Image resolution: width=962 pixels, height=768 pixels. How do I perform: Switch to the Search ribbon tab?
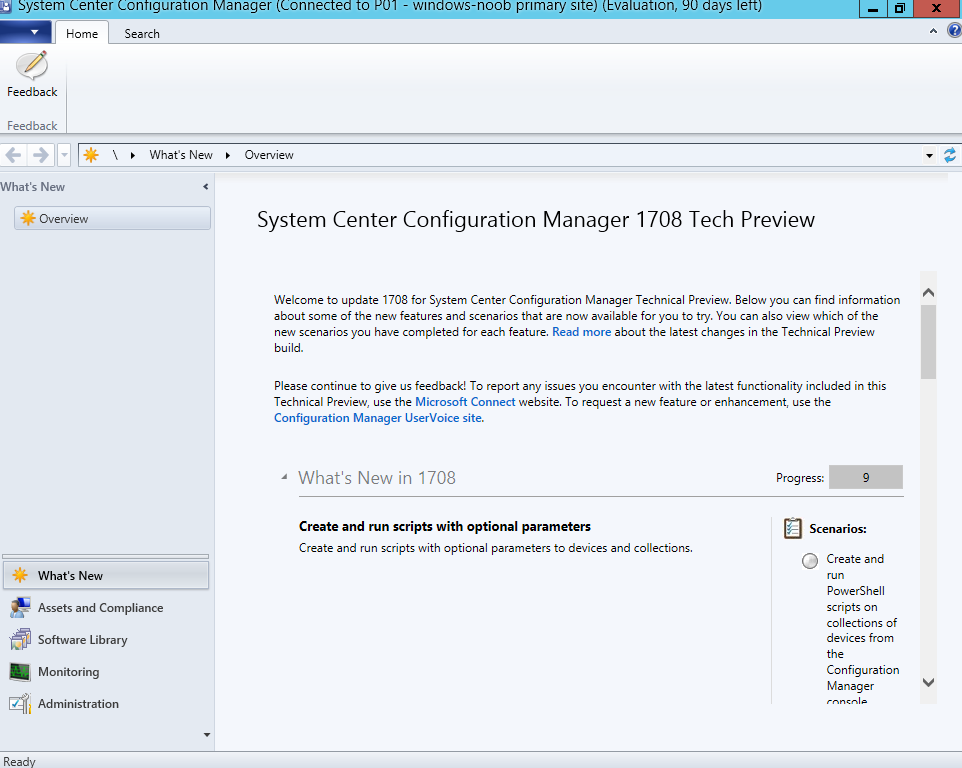pyautogui.click(x=142, y=34)
